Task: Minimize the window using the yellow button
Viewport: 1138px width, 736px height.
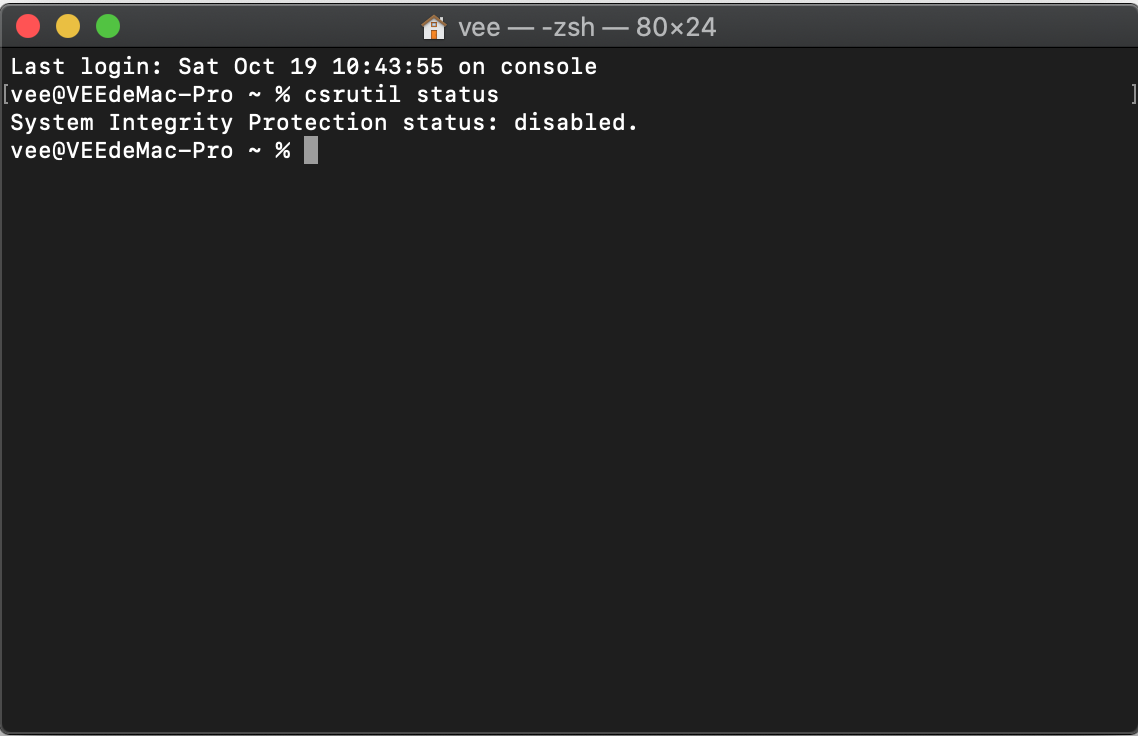Action: pyautogui.click(x=68, y=26)
